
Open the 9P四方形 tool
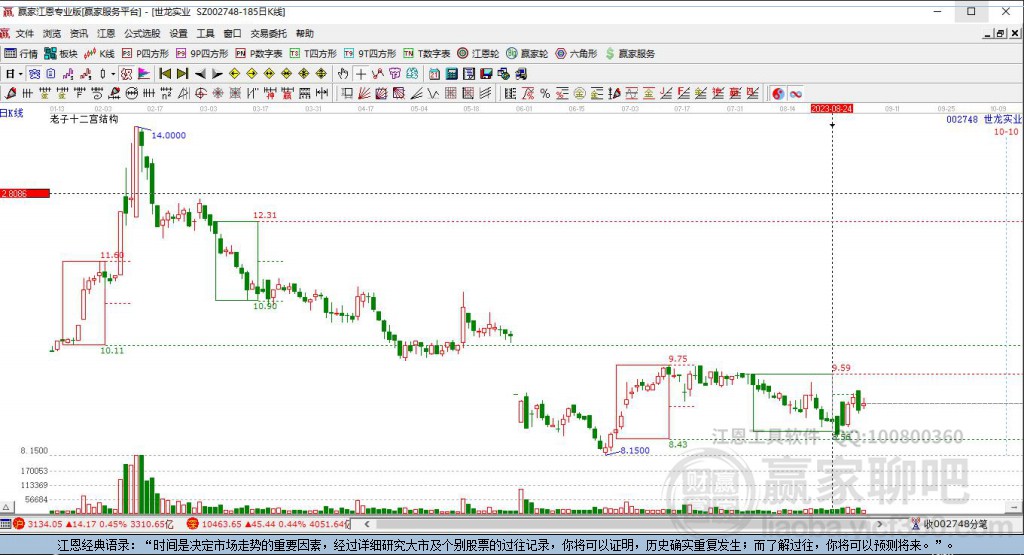tap(202, 54)
